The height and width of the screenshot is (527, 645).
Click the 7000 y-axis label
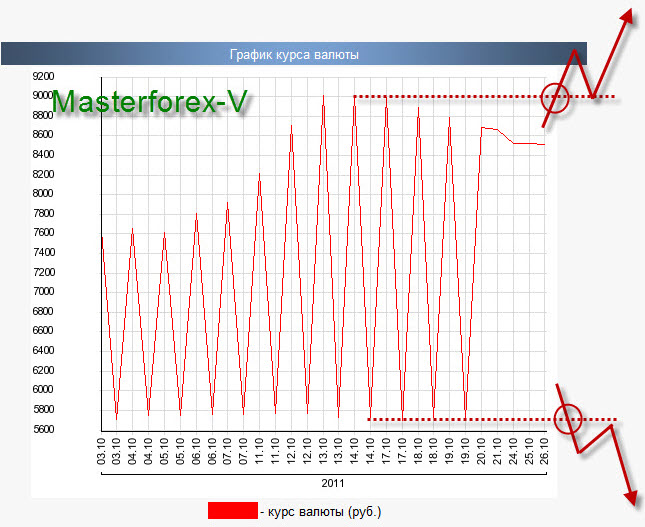(x=43, y=291)
